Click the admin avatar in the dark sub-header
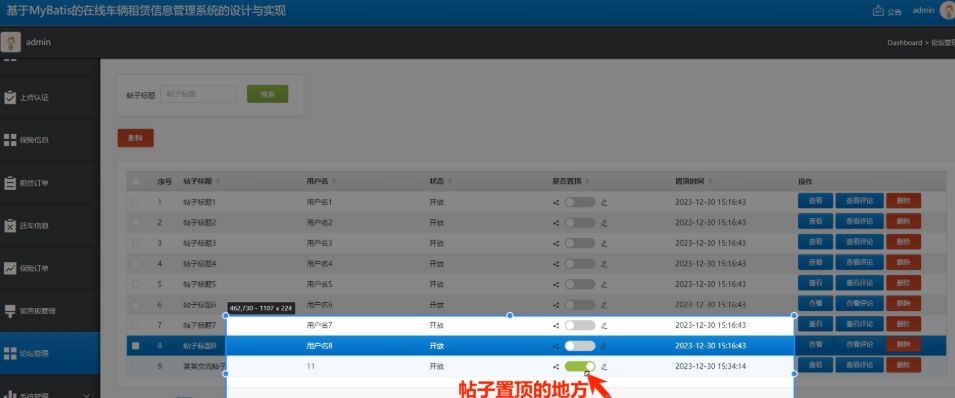The height and width of the screenshot is (398, 955). coord(10,42)
